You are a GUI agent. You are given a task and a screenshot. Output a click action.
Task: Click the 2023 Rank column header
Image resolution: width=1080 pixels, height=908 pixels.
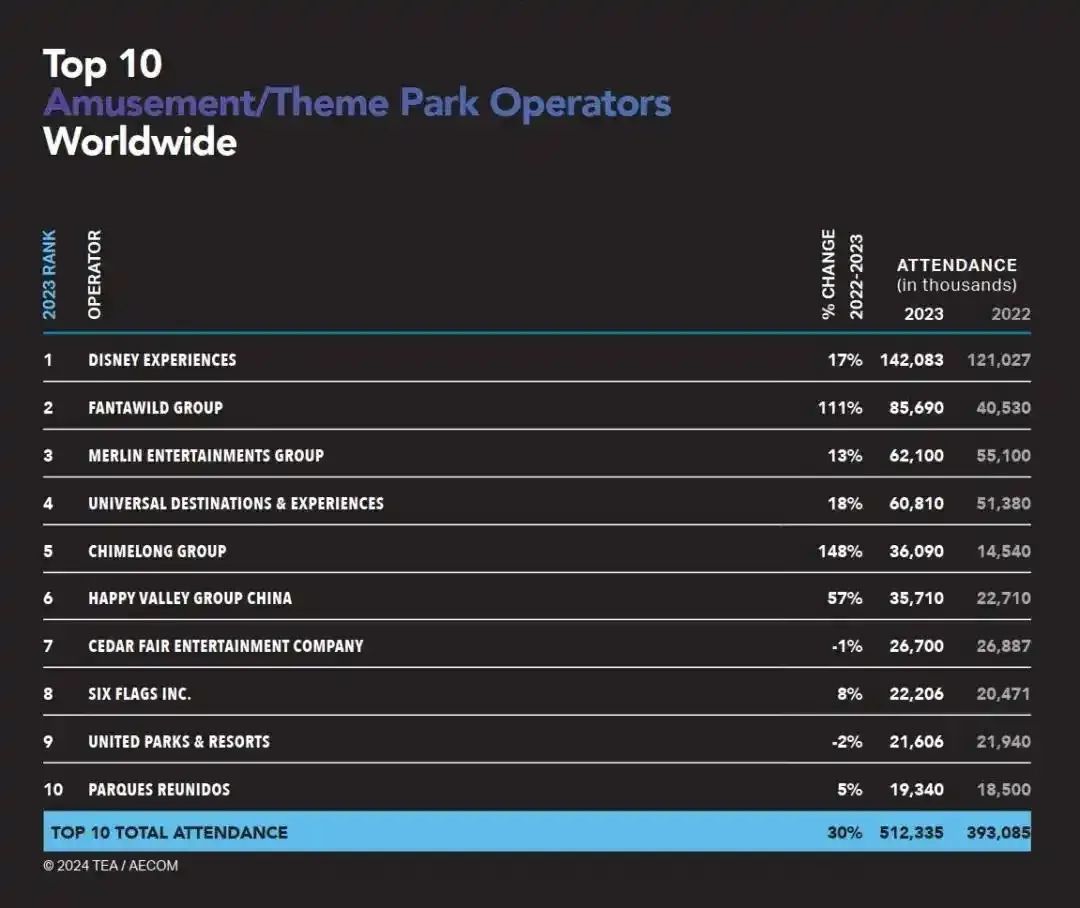[x=50, y=275]
